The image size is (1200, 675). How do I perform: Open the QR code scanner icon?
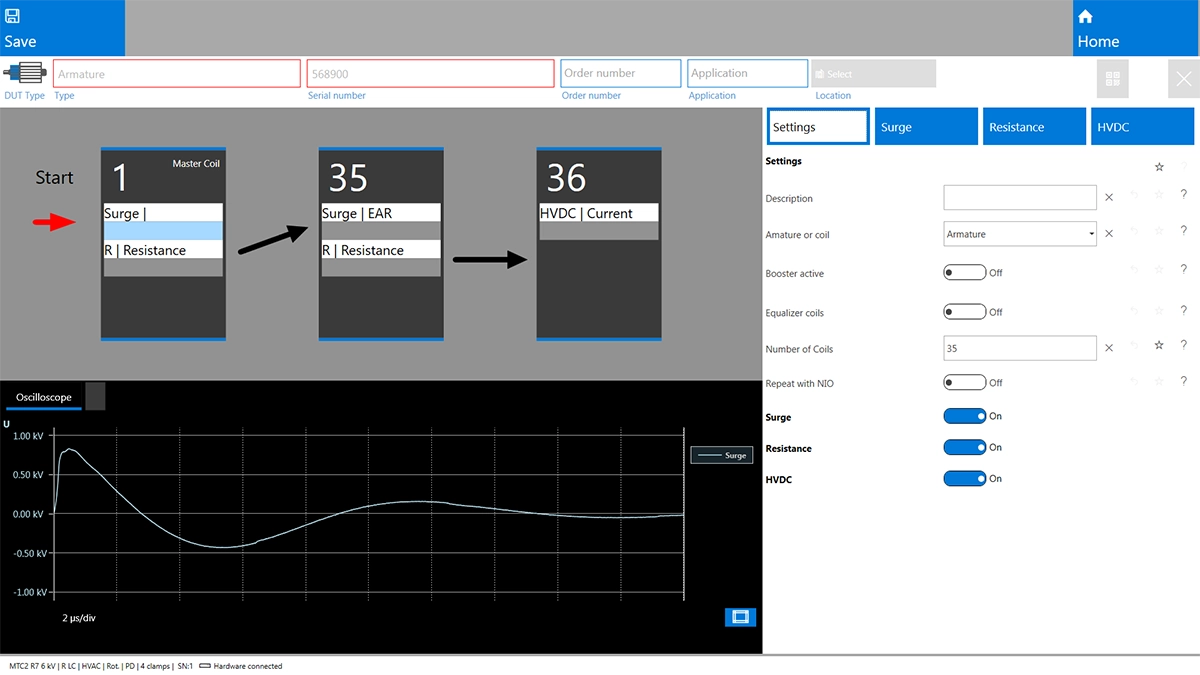coord(1112,79)
